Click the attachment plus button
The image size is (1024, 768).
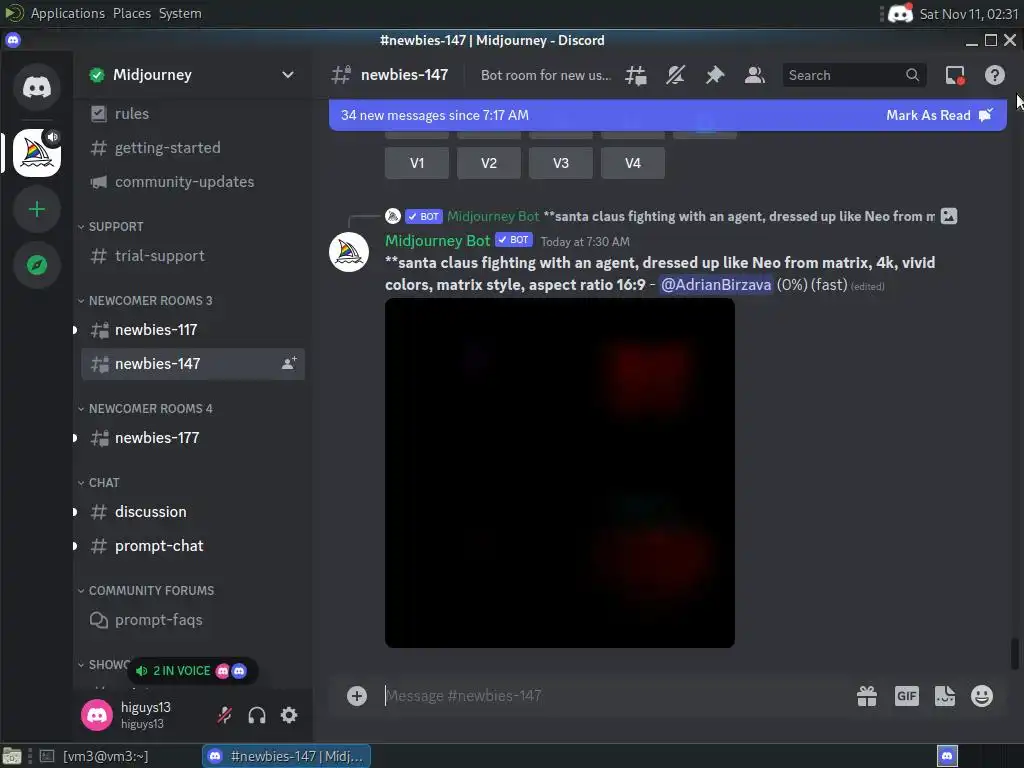click(x=357, y=696)
